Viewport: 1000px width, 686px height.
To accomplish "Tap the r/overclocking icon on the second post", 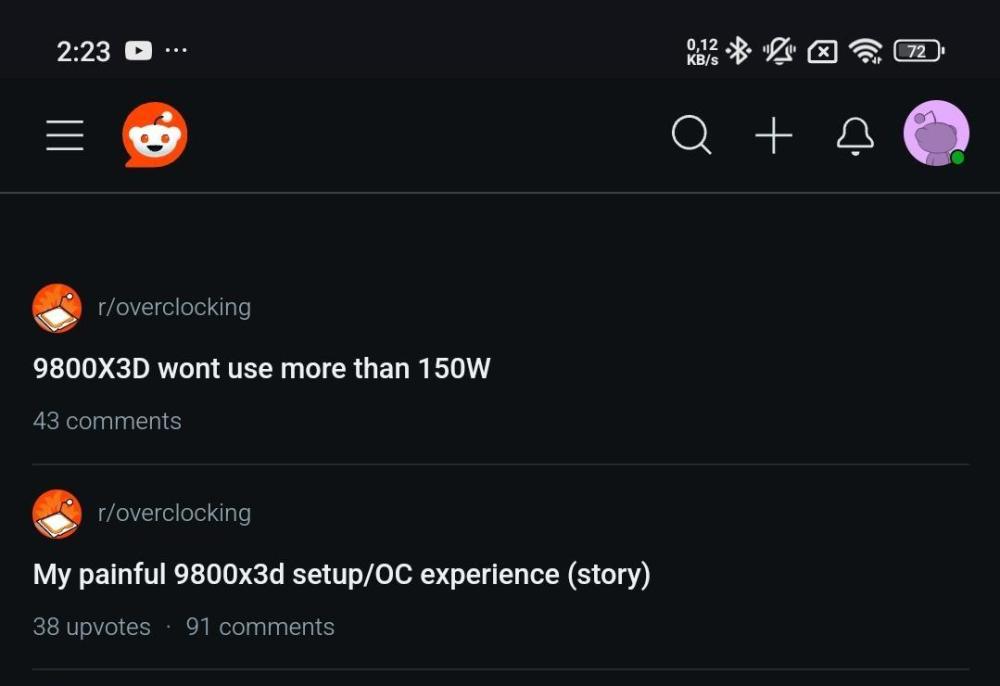I will [57, 513].
